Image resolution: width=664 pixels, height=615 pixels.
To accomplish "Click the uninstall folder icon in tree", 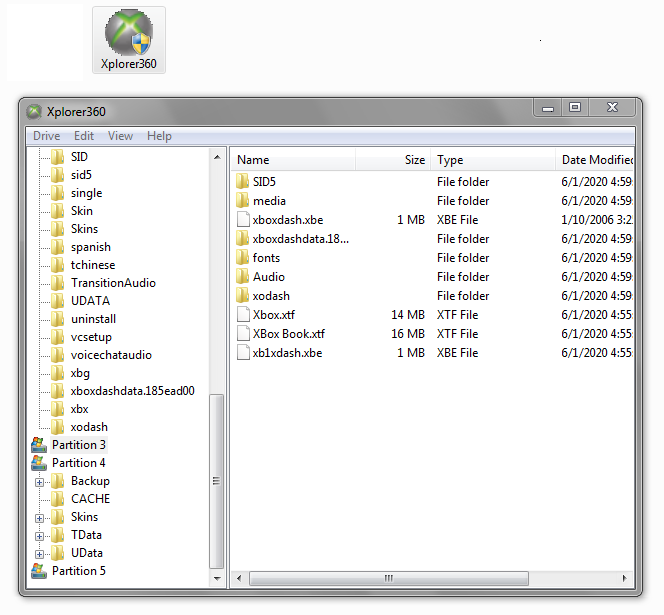I will click(x=58, y=319).
